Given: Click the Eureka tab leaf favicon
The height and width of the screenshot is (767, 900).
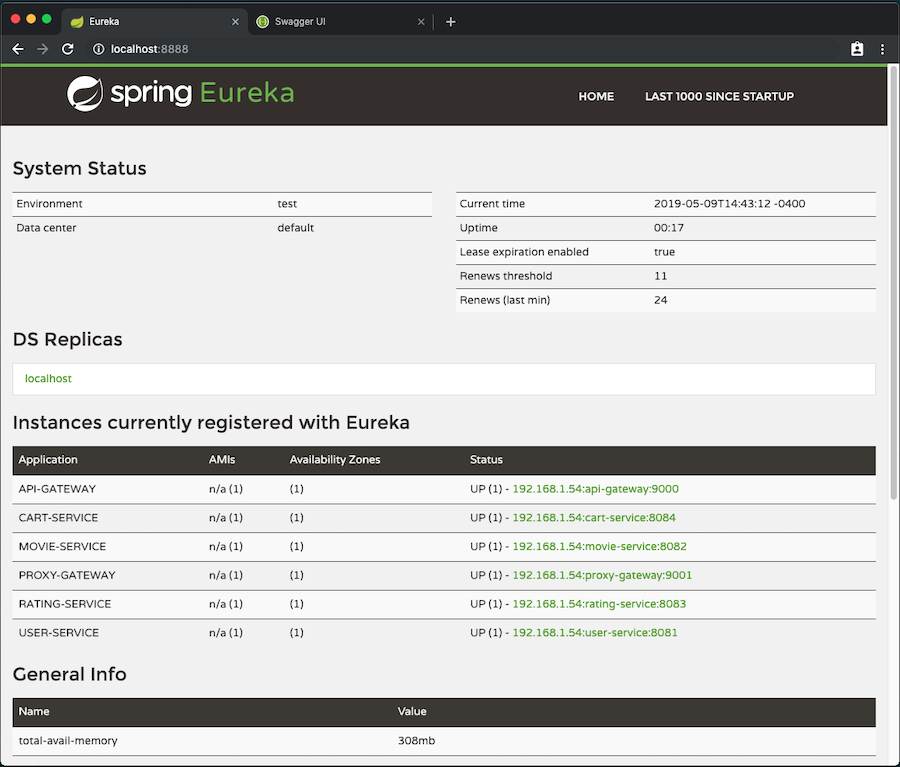Looking at the screenshot, I should coord(77,22).
